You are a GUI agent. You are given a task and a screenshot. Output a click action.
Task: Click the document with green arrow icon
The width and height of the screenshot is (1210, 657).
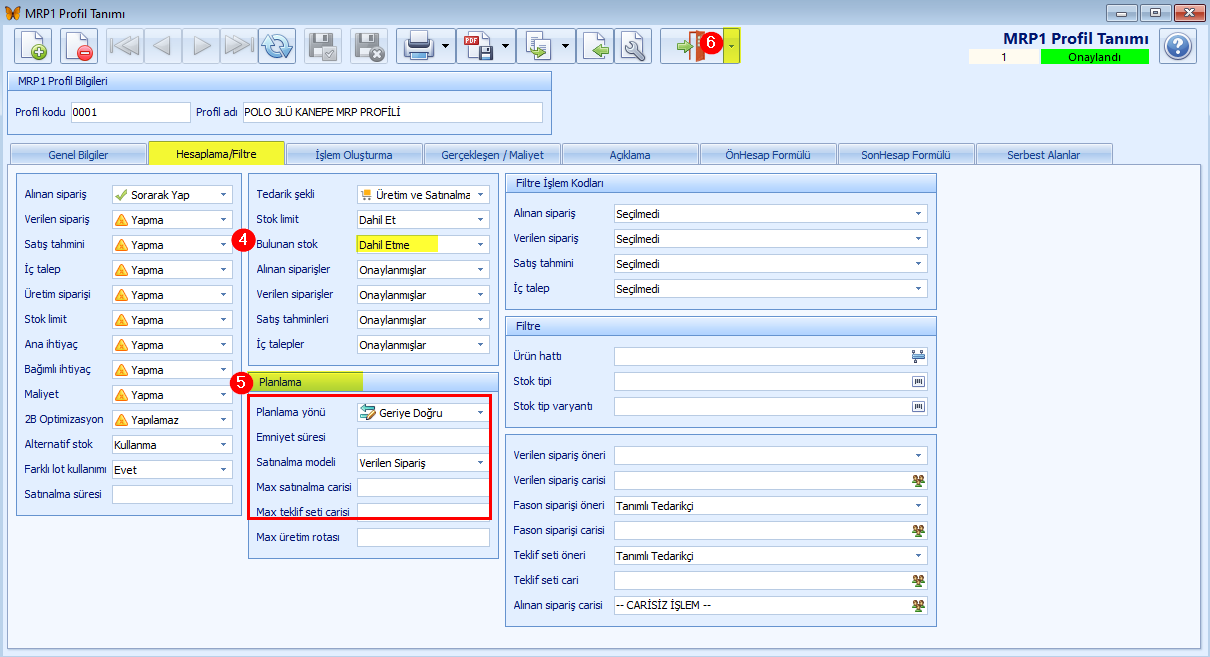(x=595, y=46)
